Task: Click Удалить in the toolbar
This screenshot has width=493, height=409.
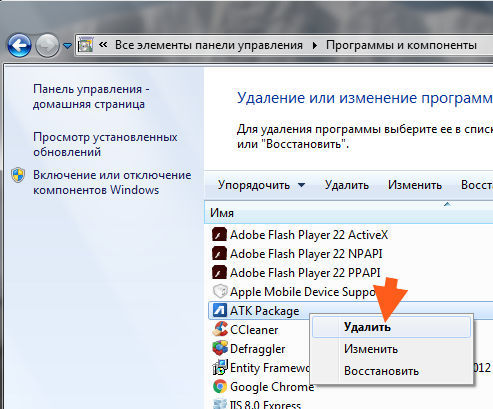Action: (x=347, y=185)
